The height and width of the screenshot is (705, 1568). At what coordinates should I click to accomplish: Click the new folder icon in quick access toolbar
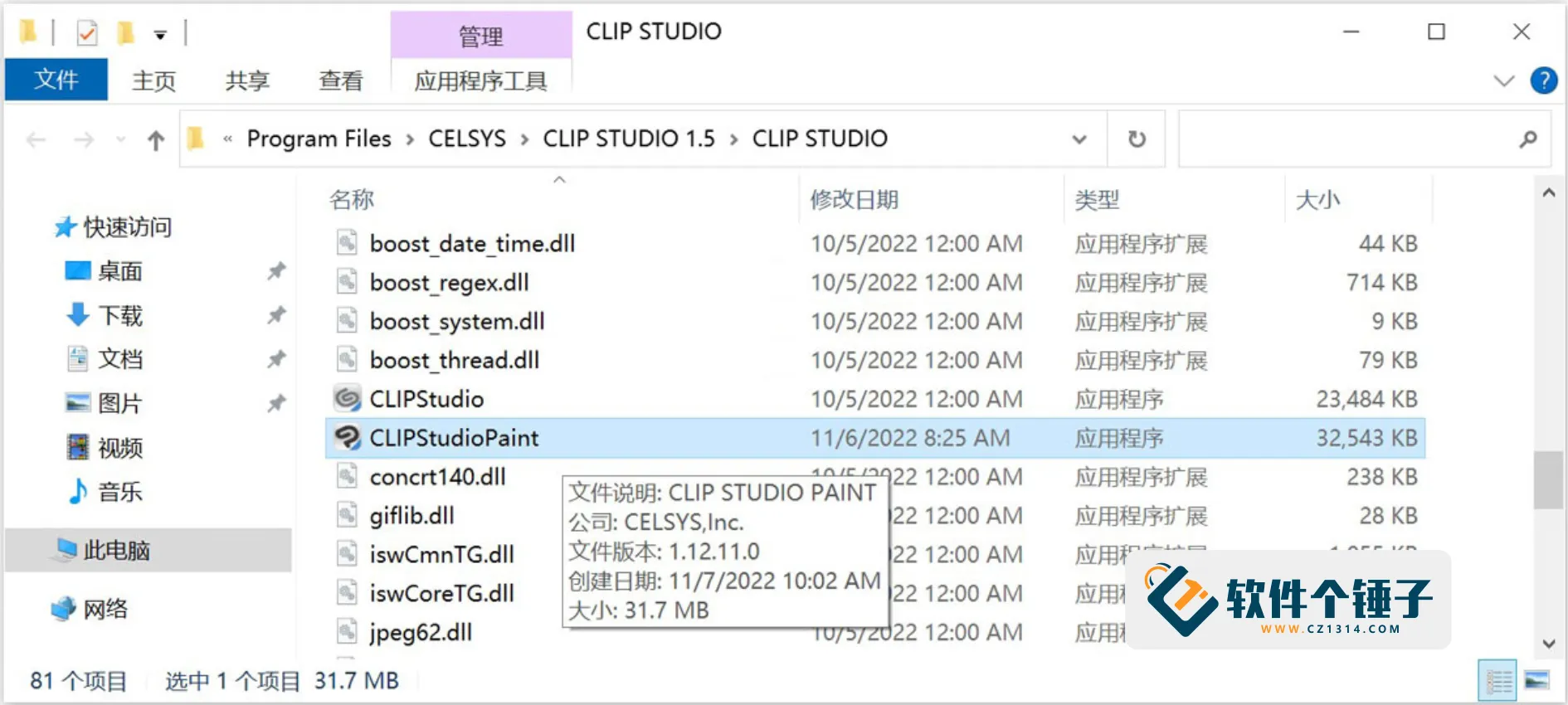pyautogui.click(x=125, y=32)
